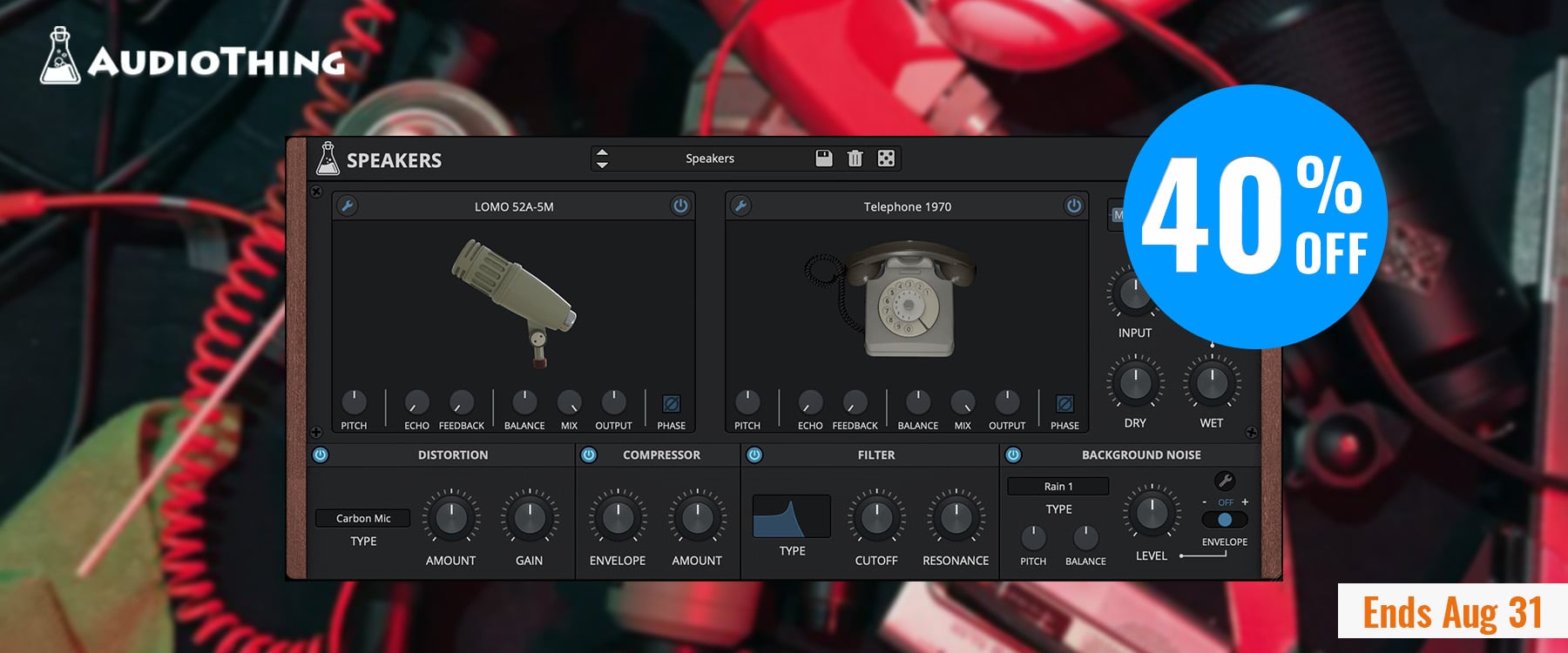Click the Wet level knob
The width and height of the screenshot is (1568, 653).
[x=1212, y=381]
